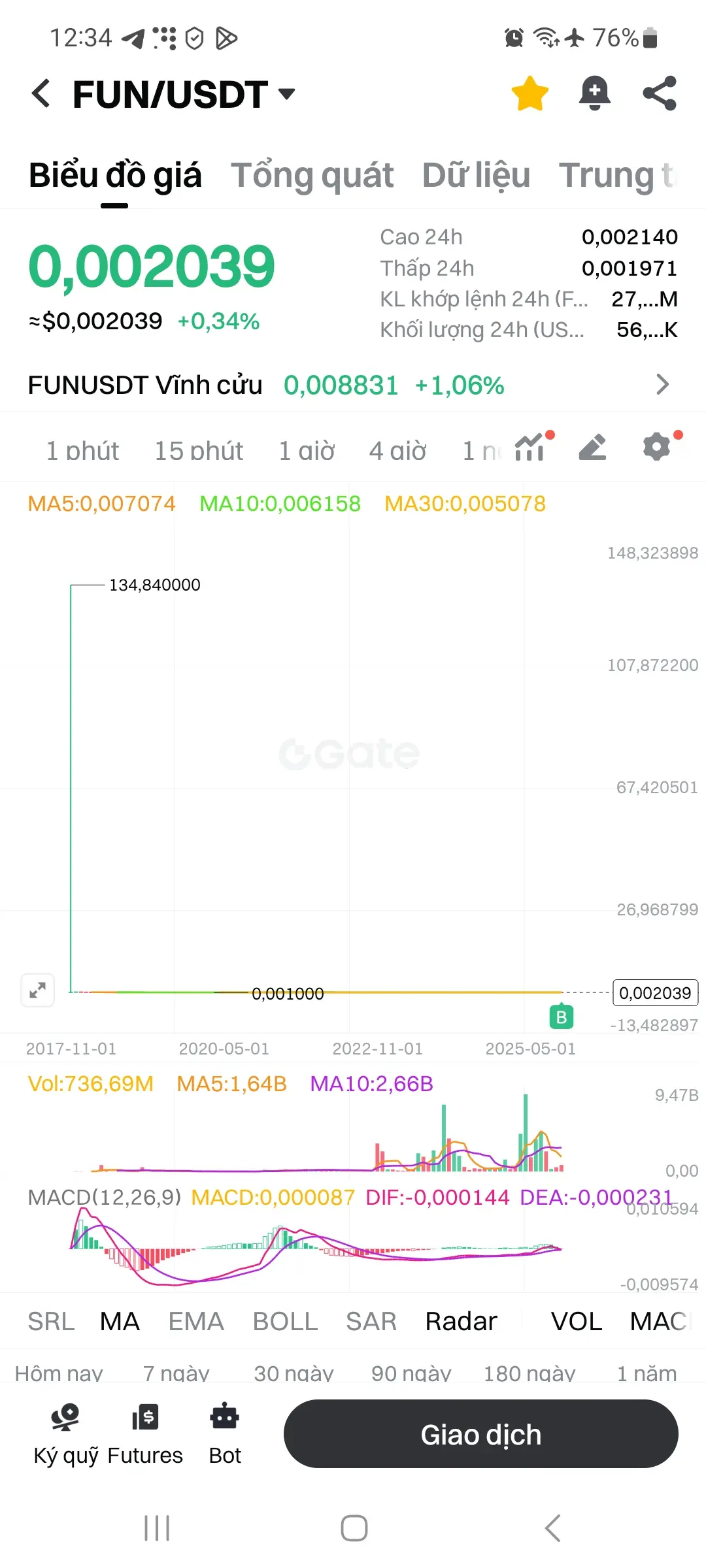Expand FUNUSDT Vĩnh cửu chevron

tap(662, 384)
